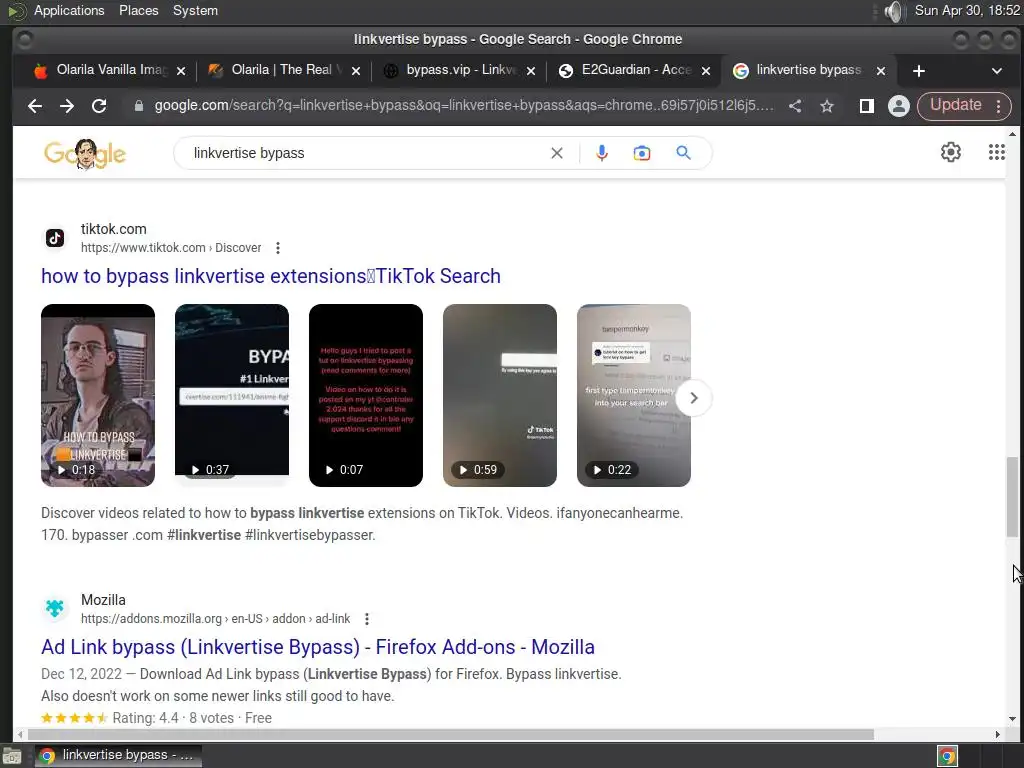Clear the search box text
This screenshot has width=1024, height=768.
tap(557, 153)
